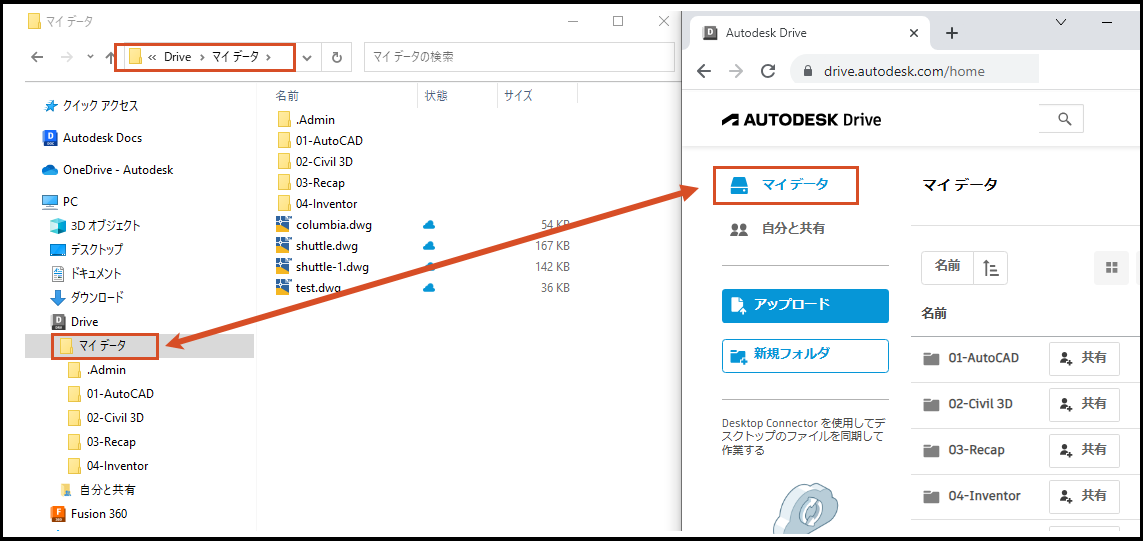Select the .Admin folder in the file list

306,120
